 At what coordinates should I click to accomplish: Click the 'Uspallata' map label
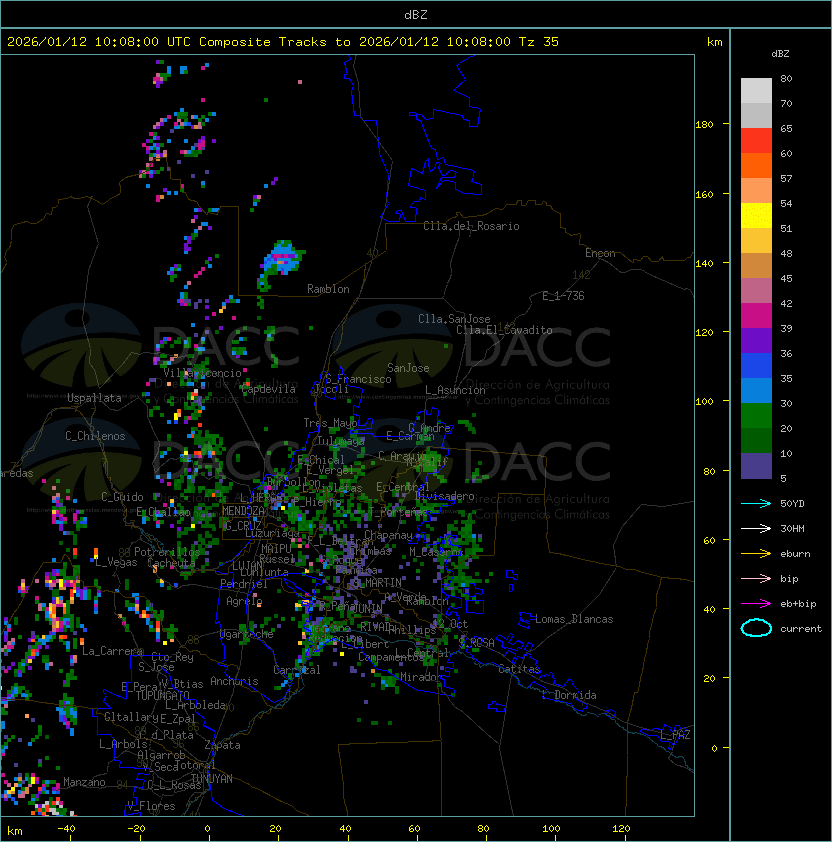click(94, 398)
